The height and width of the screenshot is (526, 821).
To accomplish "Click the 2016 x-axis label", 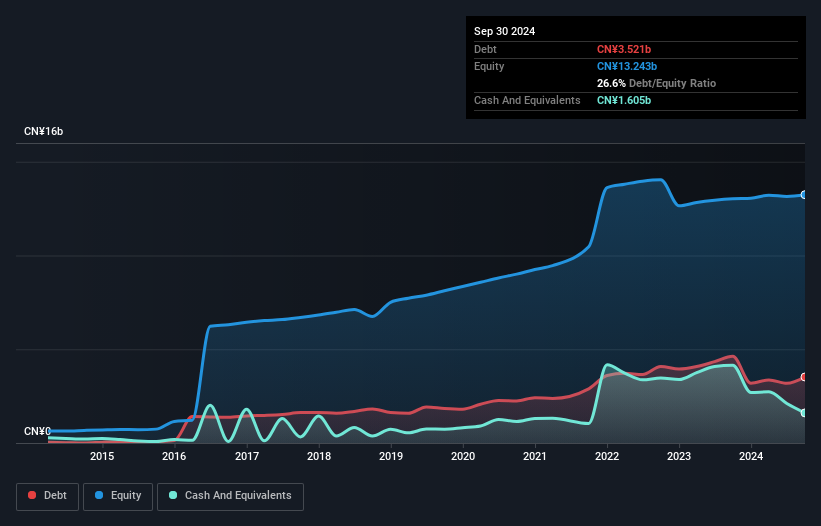I will coord(174,456).
